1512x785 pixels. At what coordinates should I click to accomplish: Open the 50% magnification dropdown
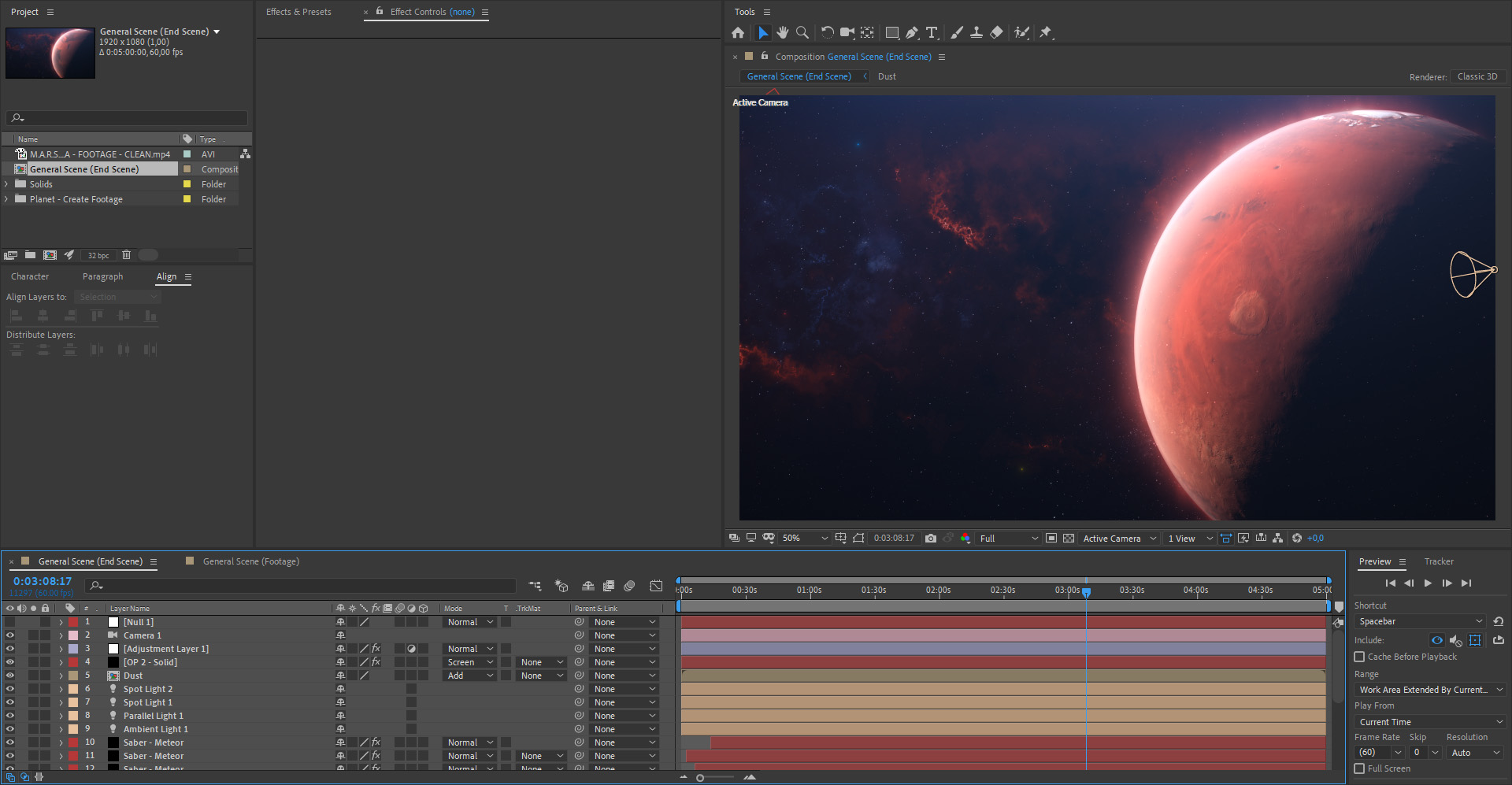pyautogui.click(x=805, y=539)
